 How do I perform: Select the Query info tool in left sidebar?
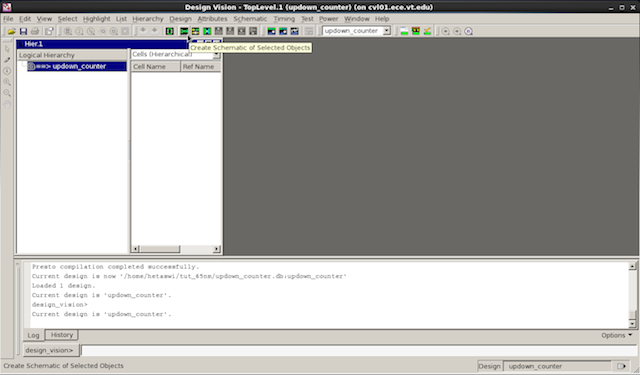click(x=7, y=71)
